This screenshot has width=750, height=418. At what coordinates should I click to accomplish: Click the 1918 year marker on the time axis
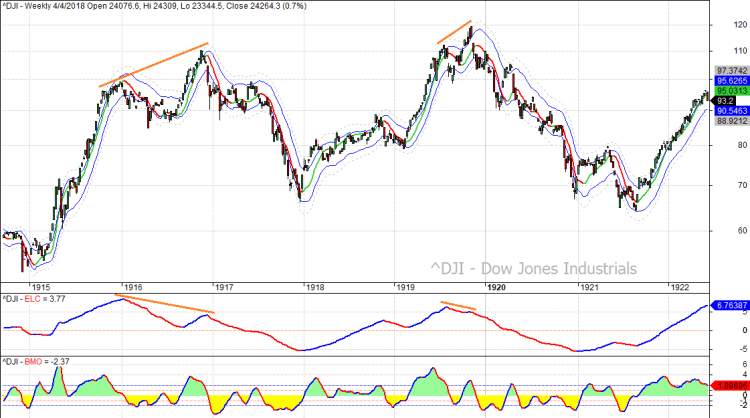(x=312, y=285)
